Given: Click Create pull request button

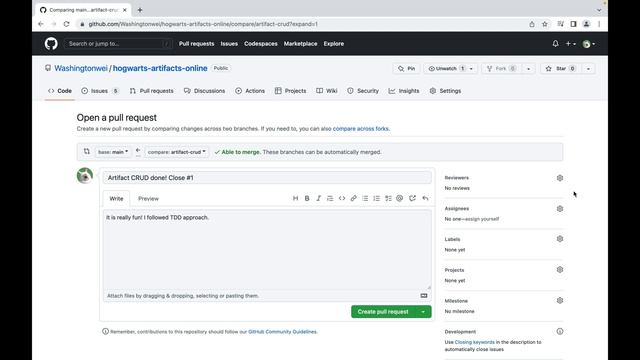Looking at the screenshot, I should 383,312.
